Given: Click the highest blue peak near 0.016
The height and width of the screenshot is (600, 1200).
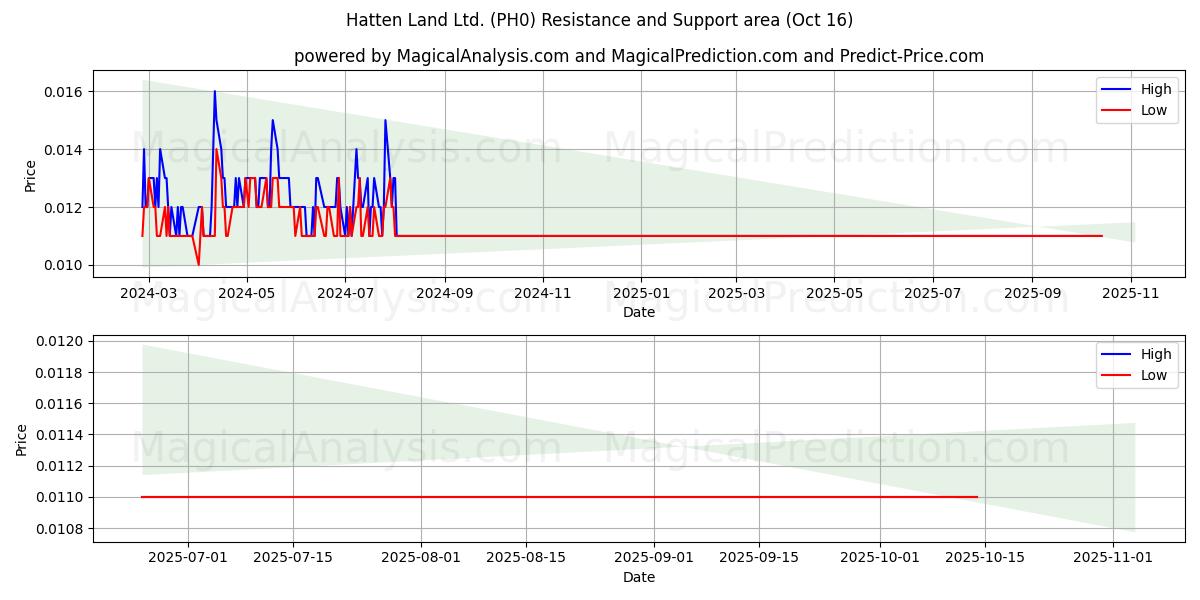Looking at the screenshot, I should [214, 92].
